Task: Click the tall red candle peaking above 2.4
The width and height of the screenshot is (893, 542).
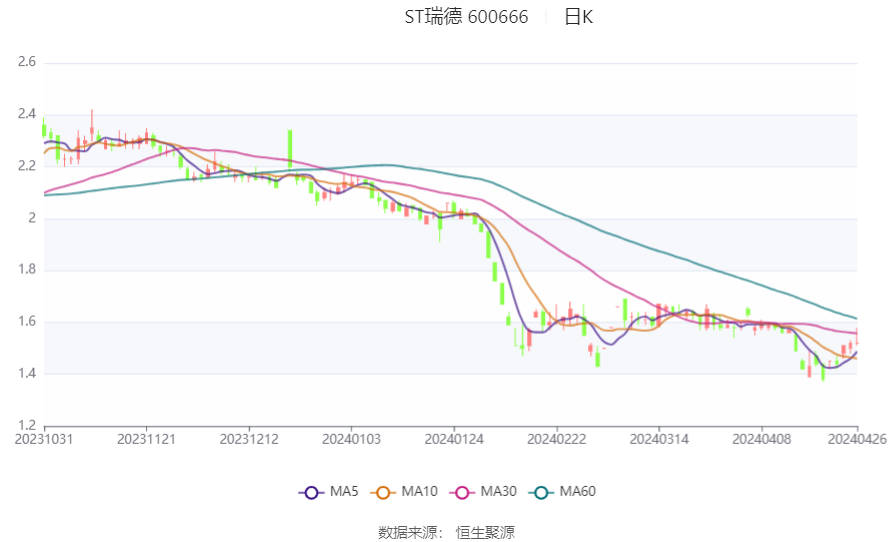Action: tap(92, 125)
